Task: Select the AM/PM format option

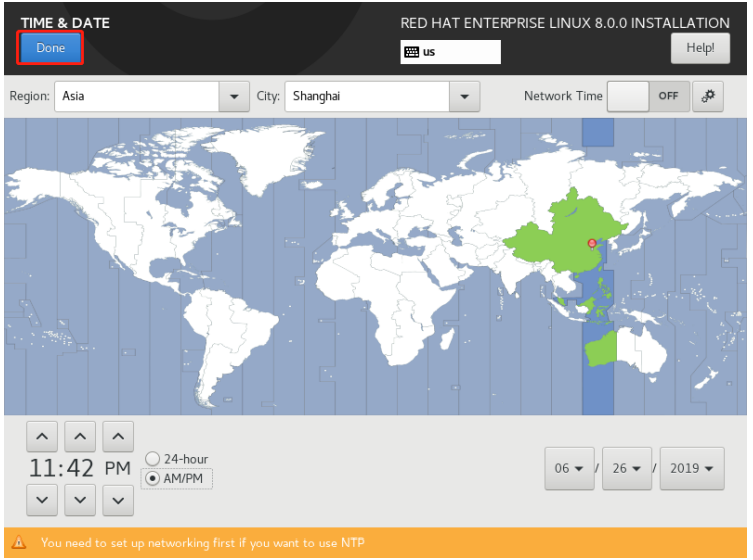Action: click(x=177, y=479)
